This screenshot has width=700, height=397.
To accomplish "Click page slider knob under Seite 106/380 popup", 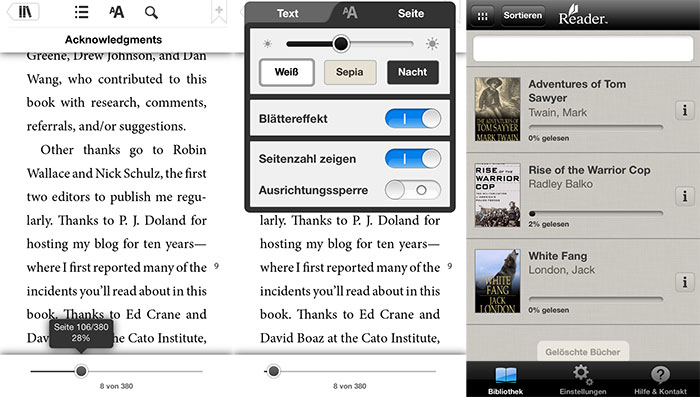I will 81,371.
